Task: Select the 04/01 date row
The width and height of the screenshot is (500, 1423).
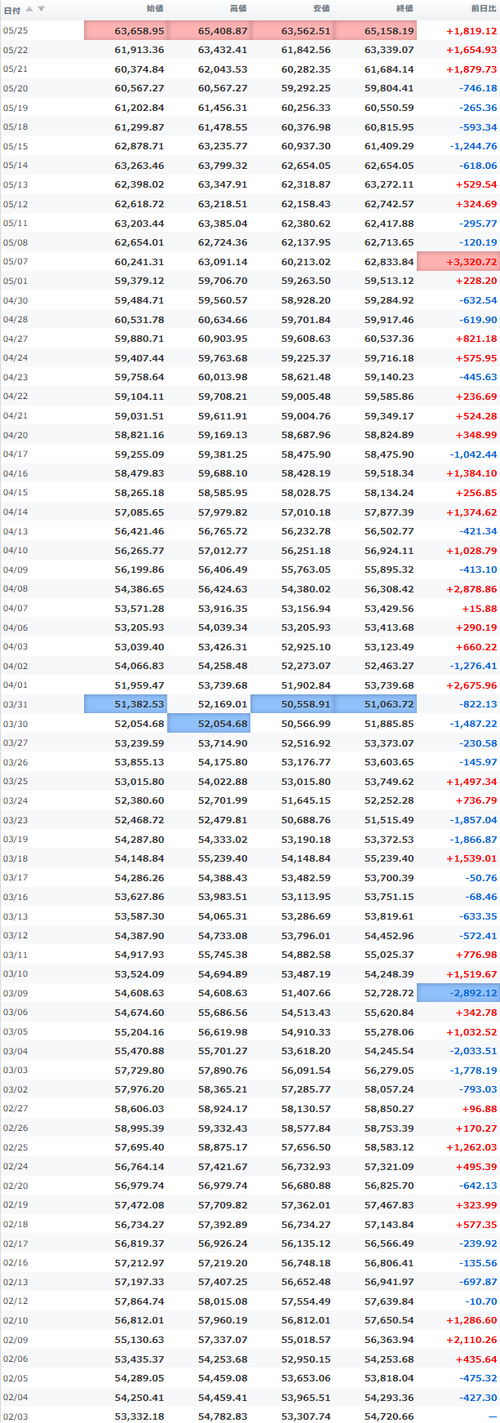Action: (x=250, y=684)
